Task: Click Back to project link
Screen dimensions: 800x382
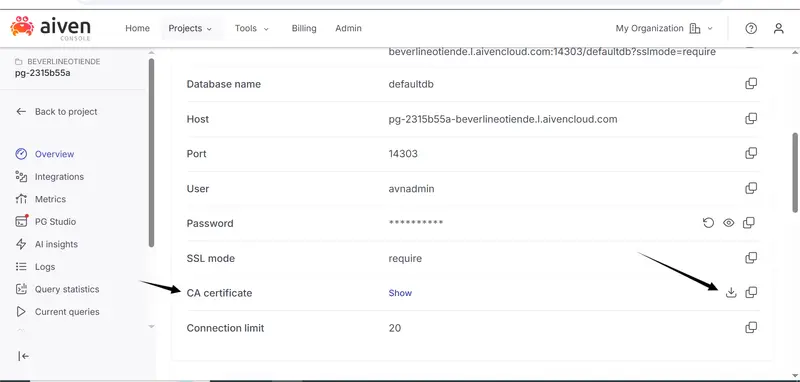Action: (57, 111)
